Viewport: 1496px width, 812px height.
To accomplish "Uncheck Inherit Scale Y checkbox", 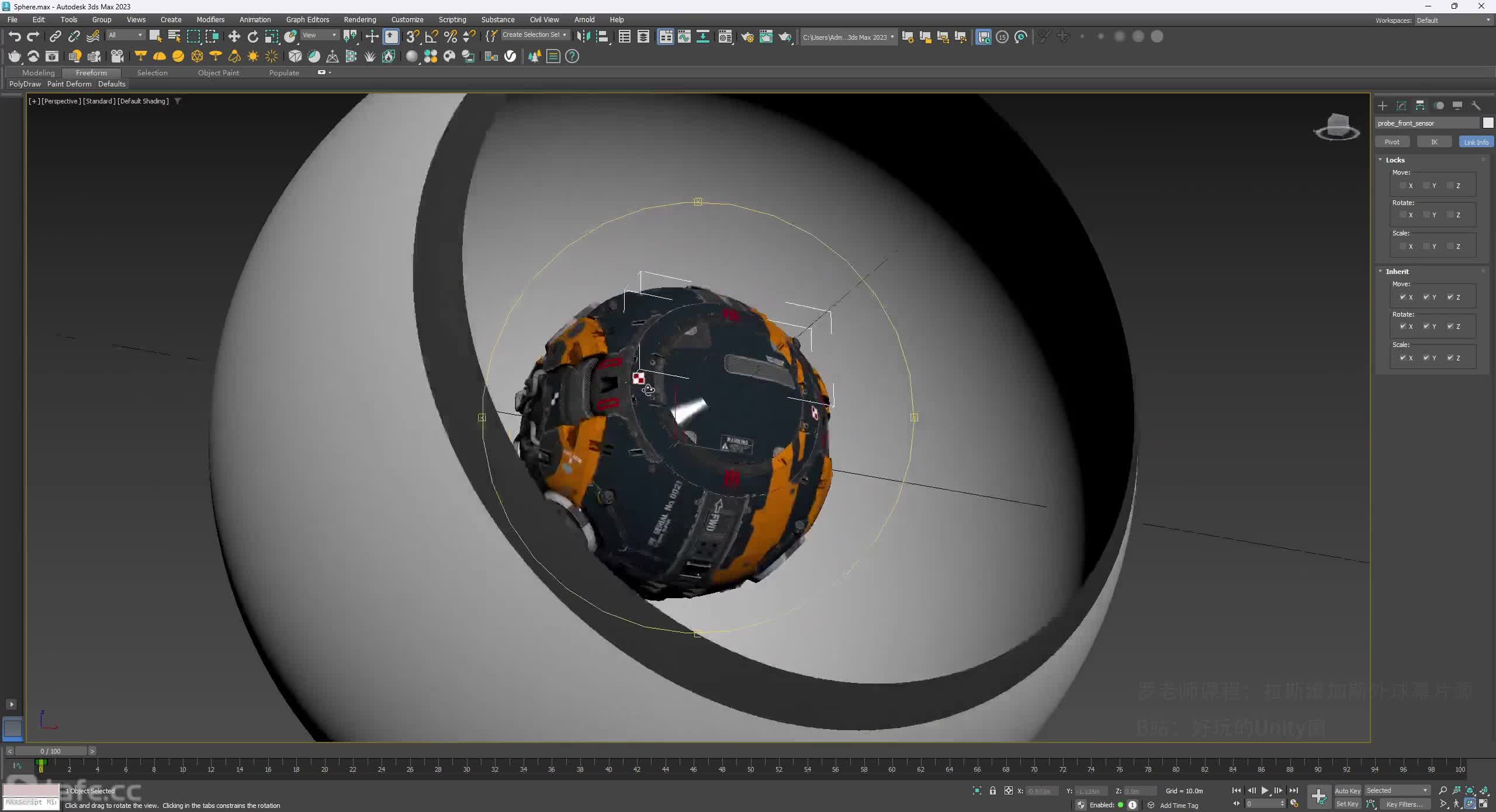I will (1426, 358).
